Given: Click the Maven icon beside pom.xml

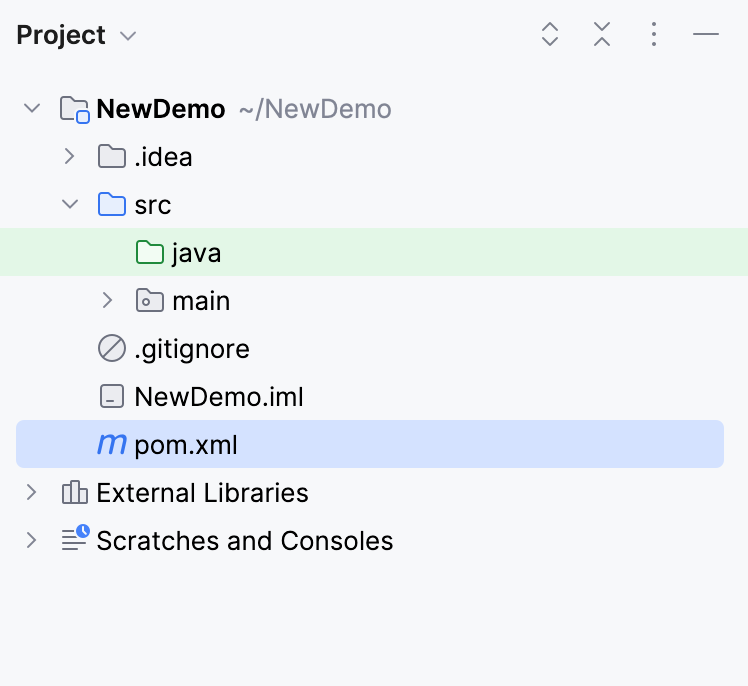Looking at the screenshot, I should [x=111, y=445].
